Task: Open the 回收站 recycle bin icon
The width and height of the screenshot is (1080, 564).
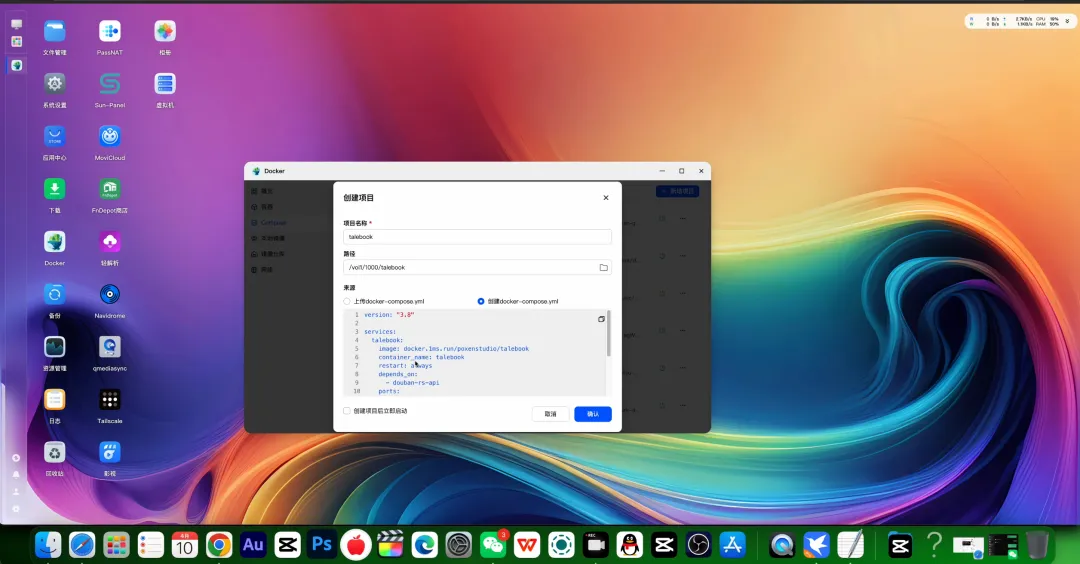Action: (x=54, y=452)
